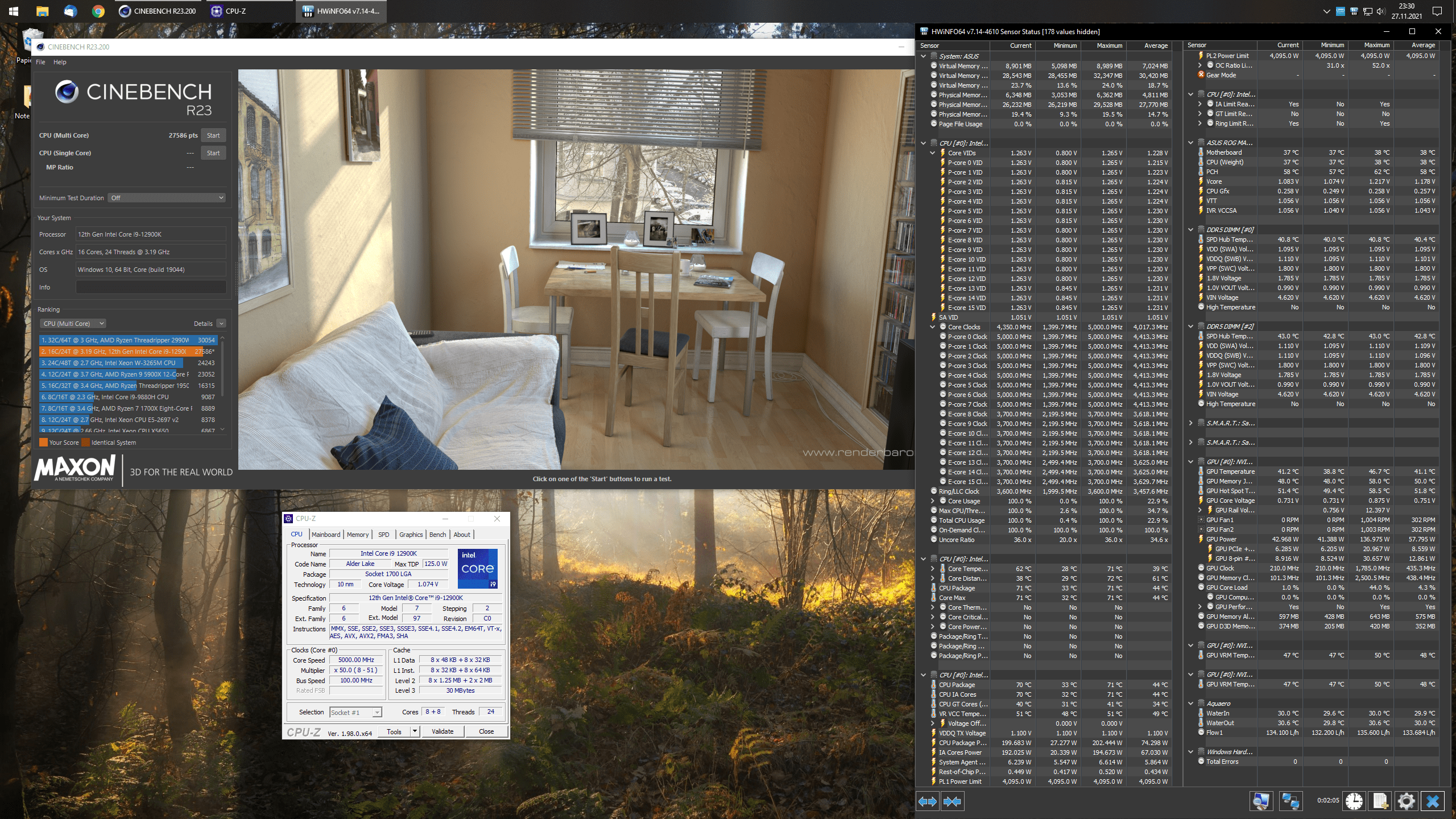
Task: Click the monitor with magnifier icon
Action: click(1261, 801)
